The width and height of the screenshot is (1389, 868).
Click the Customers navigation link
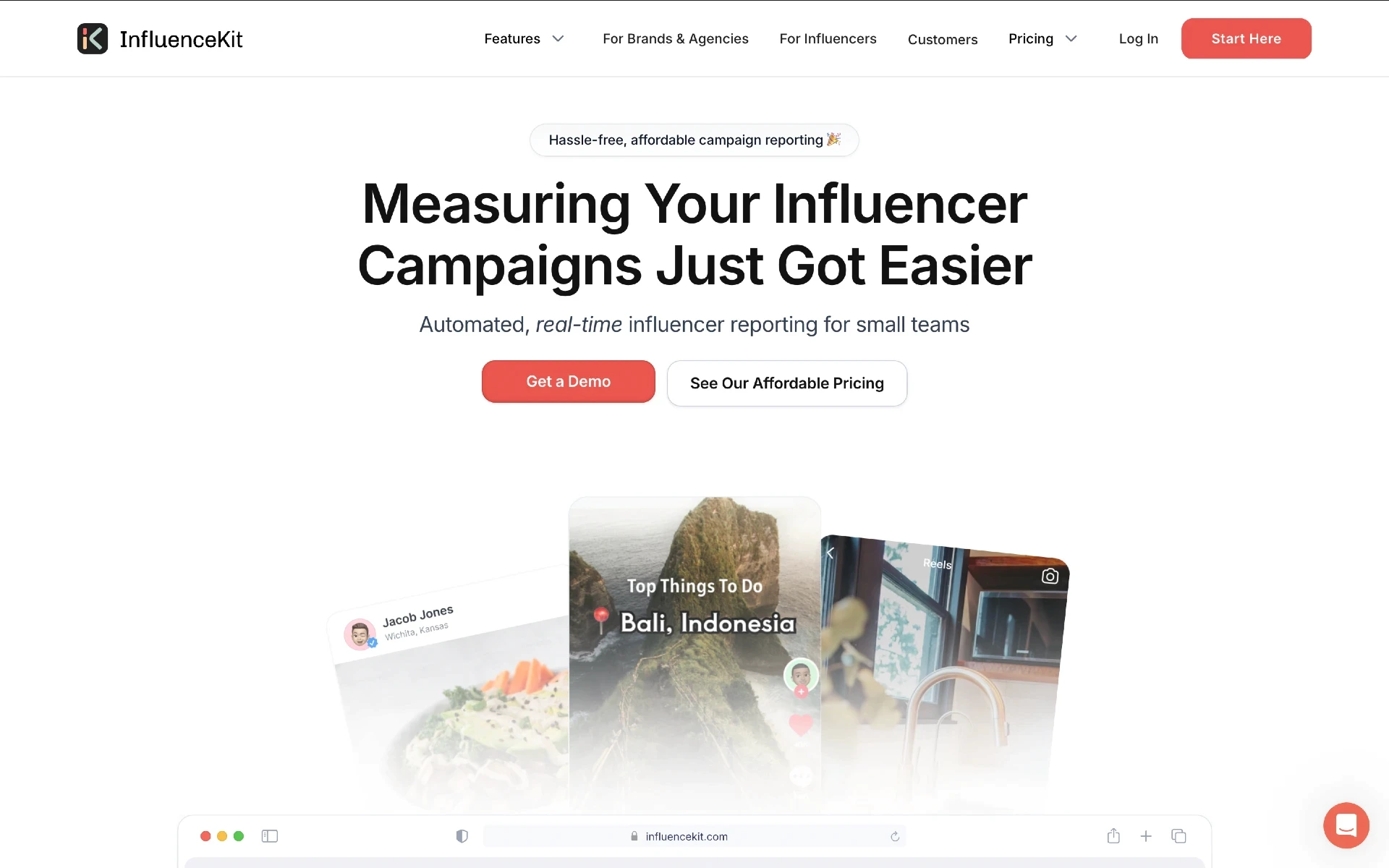pyautogui.click(x=942, y=38)
